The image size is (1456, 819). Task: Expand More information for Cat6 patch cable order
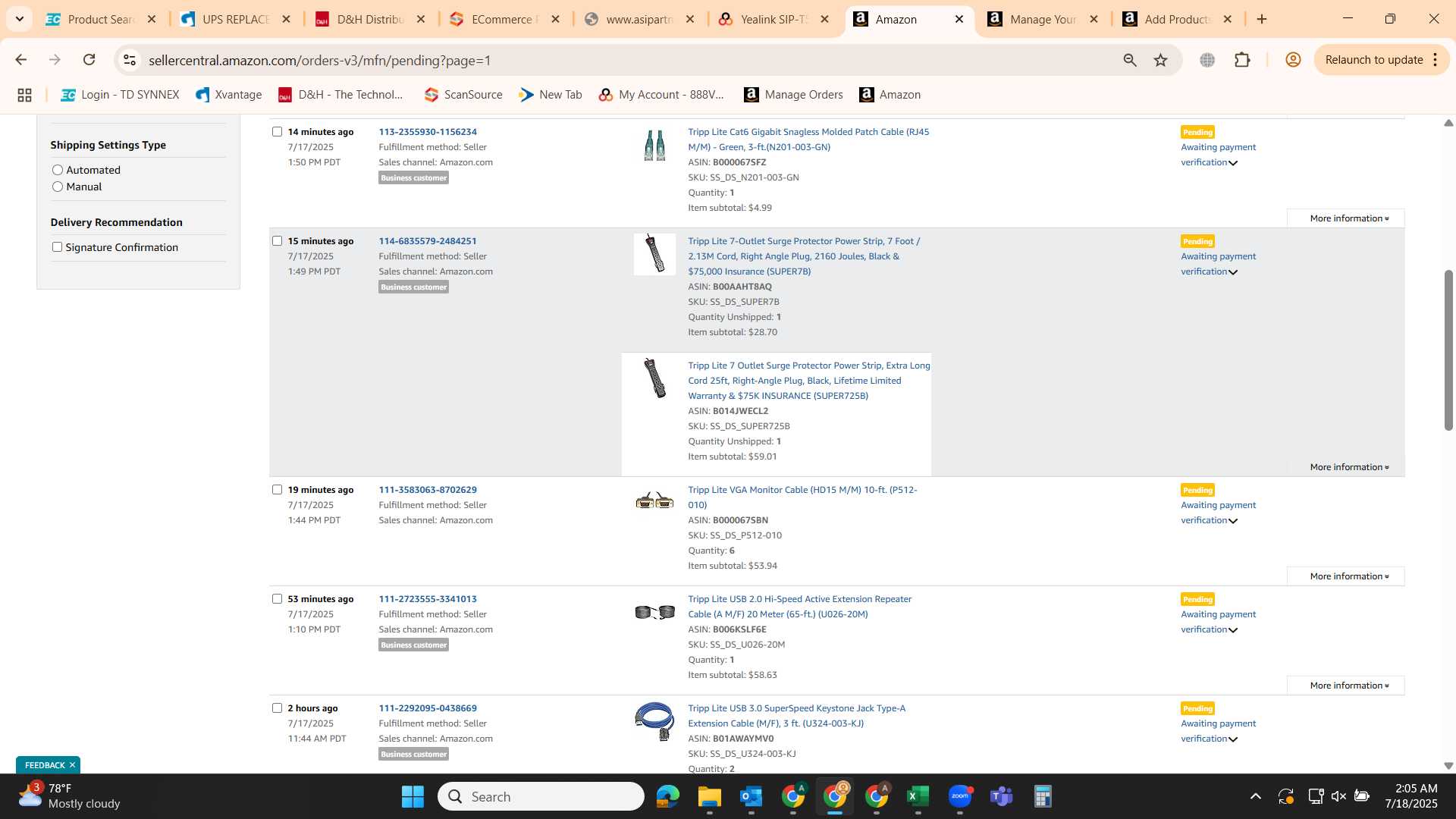click(1346, 218)
